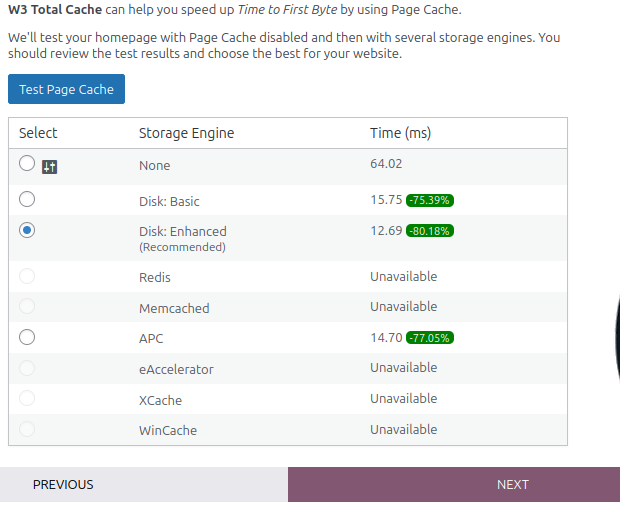The width and height of the screenshot is (620, 507).
Task: Click the disabled eAccelerator radio button
Action: (x=27, y=368)
